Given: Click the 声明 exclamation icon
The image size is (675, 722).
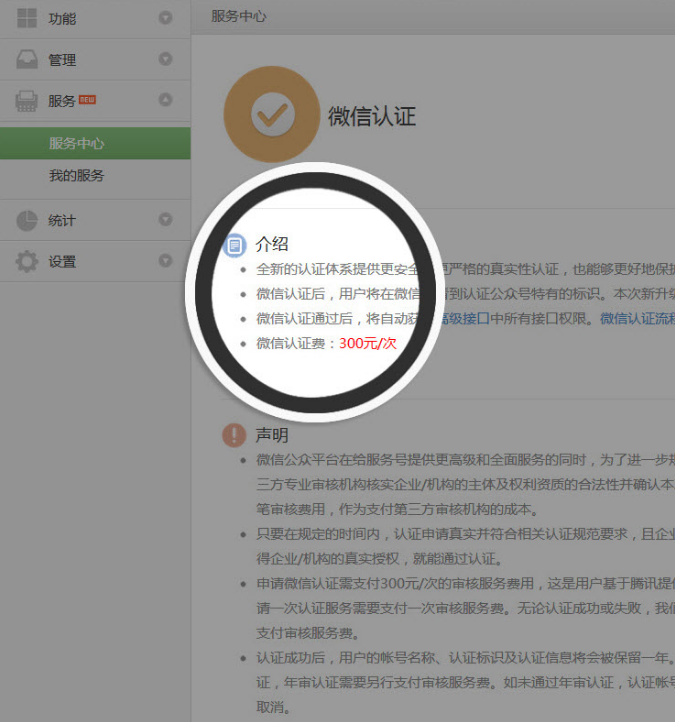Looking at the screenshot, I should 234,435.
